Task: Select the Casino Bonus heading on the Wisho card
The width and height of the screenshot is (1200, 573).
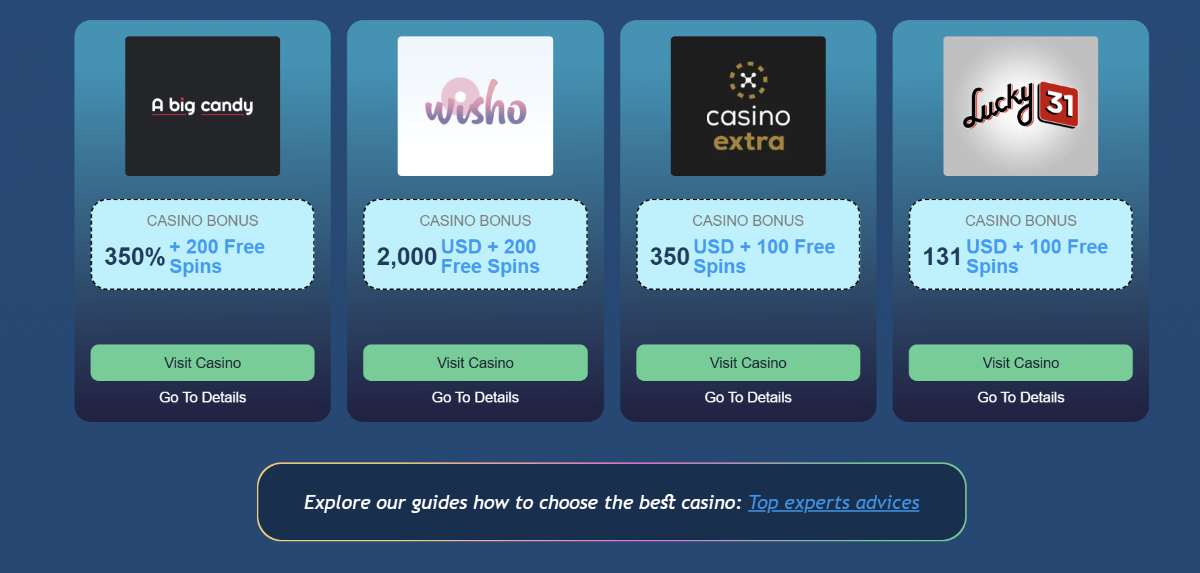Action: 475,220
